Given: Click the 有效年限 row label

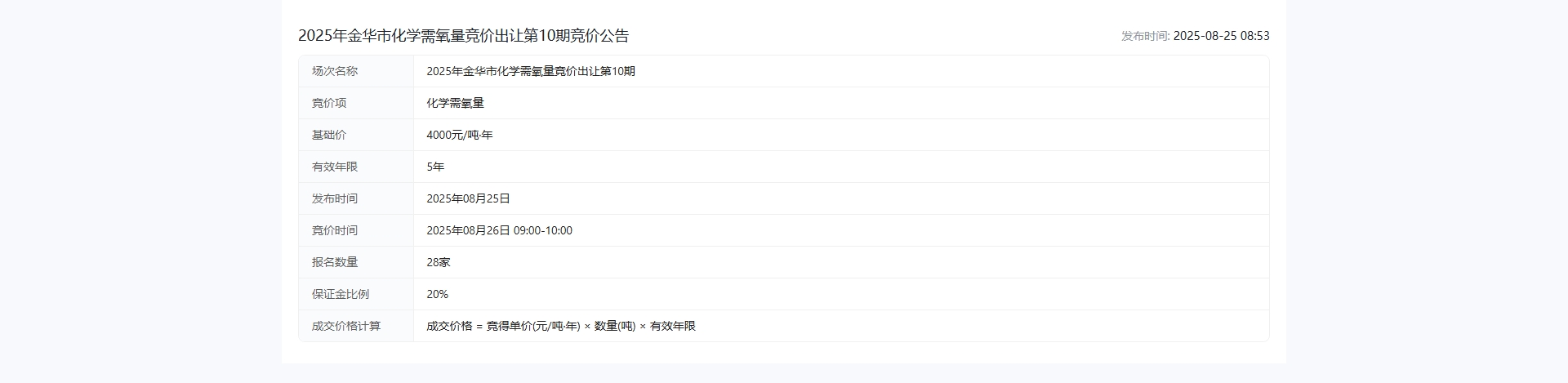Looking at the screenshot, I should pyautogui.click(x=335, y=167).
